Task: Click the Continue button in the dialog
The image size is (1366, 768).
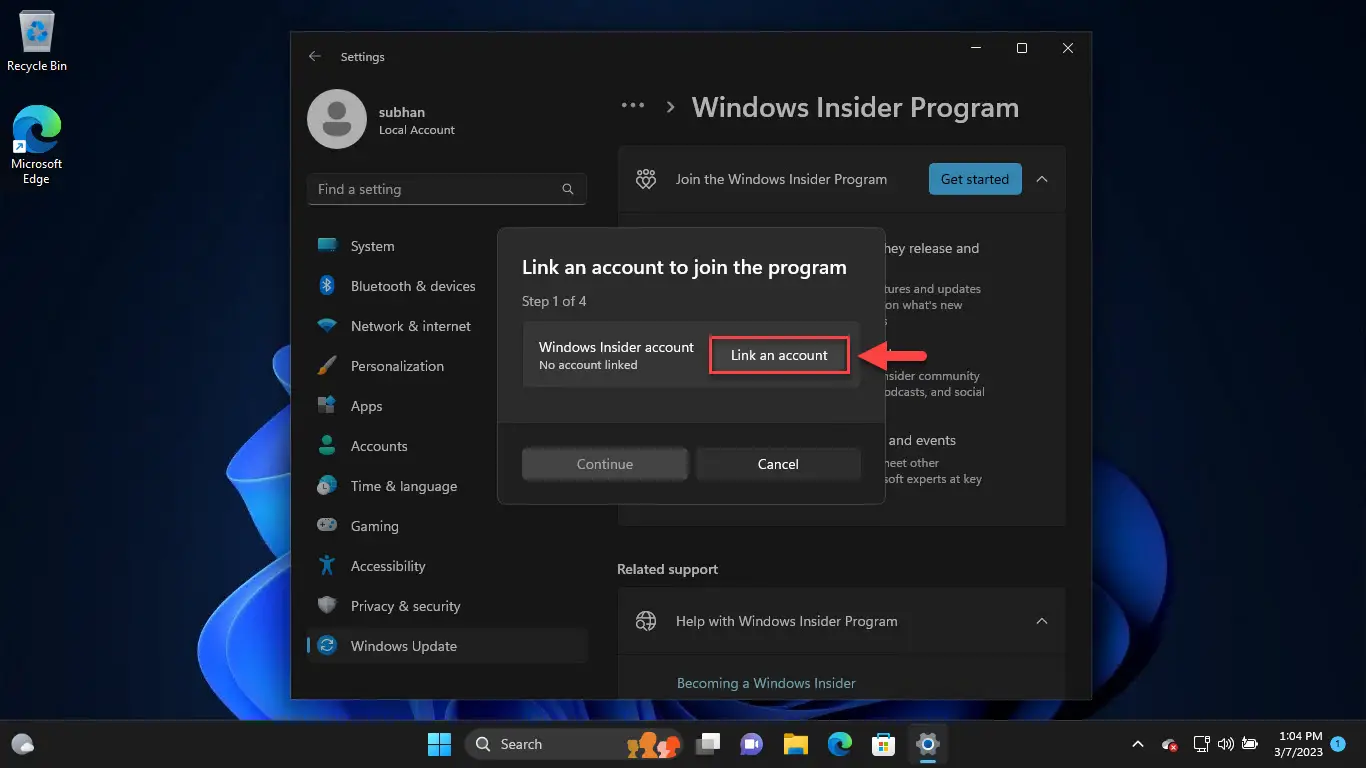Action: [x=605, y=464]
